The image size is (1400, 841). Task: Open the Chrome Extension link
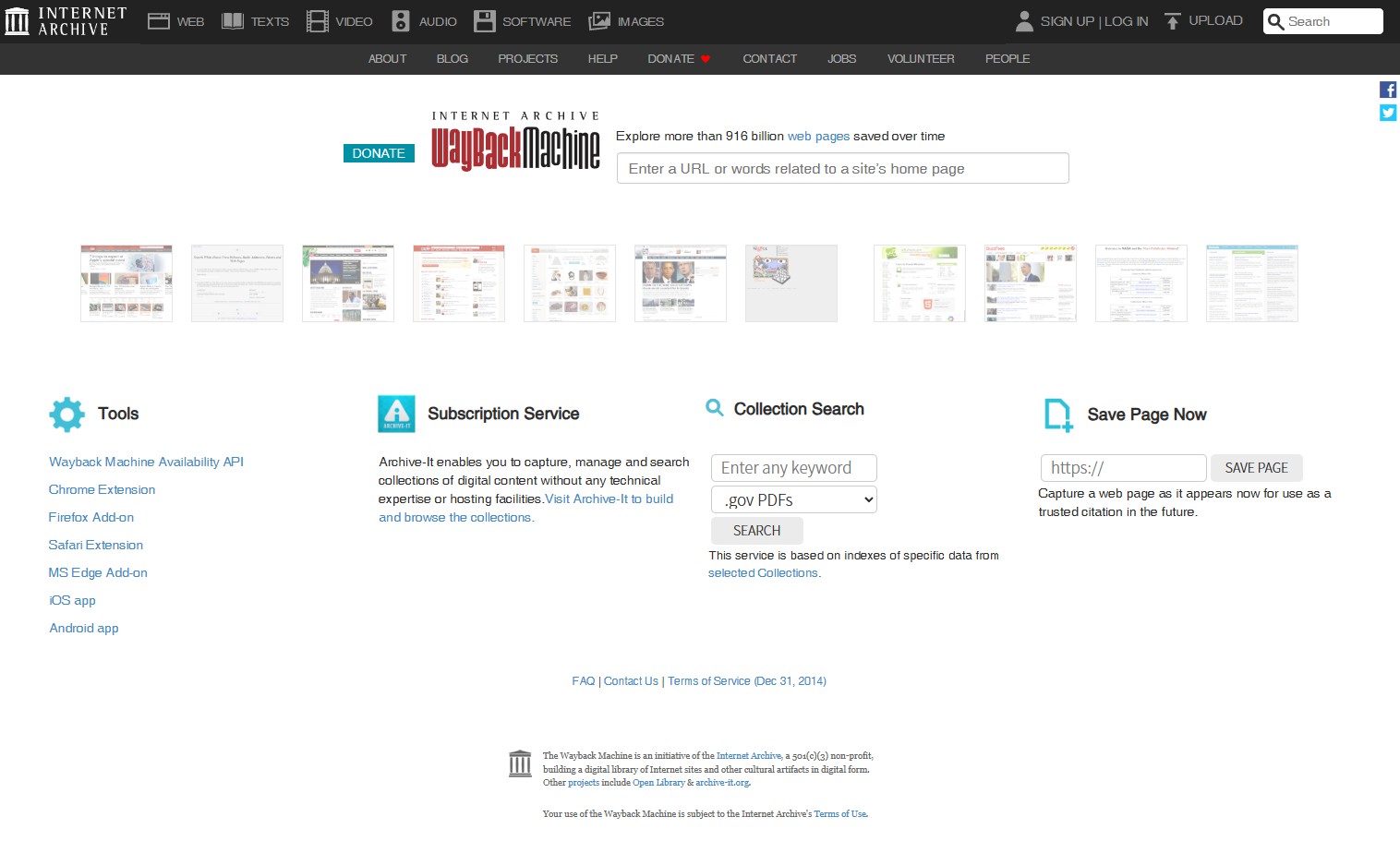pos(102,489)
